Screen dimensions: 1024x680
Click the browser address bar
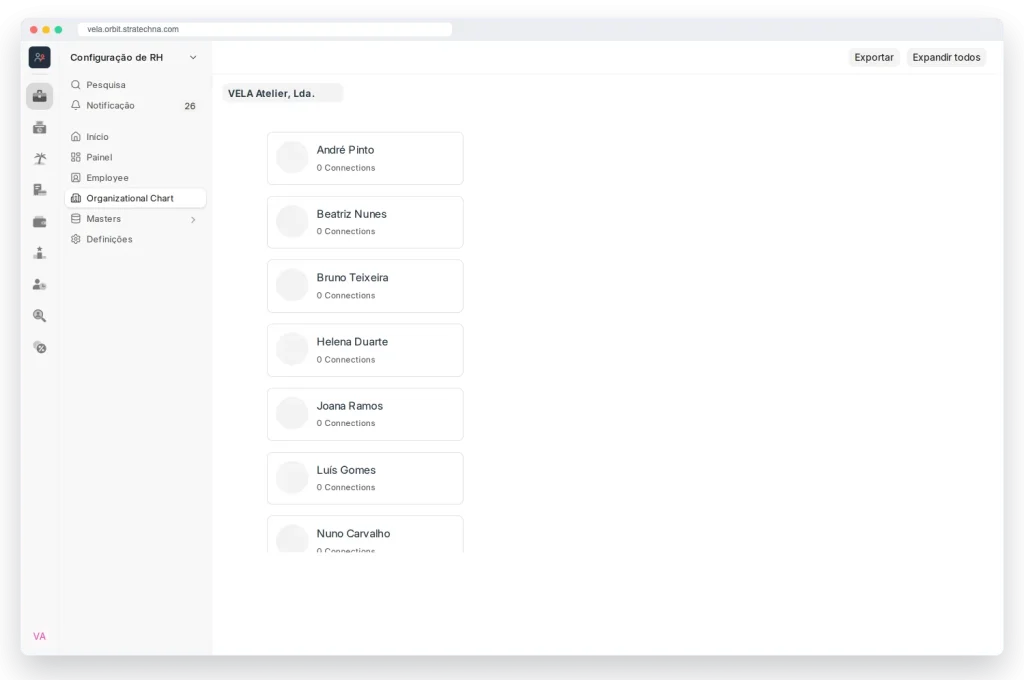point(264,29)
